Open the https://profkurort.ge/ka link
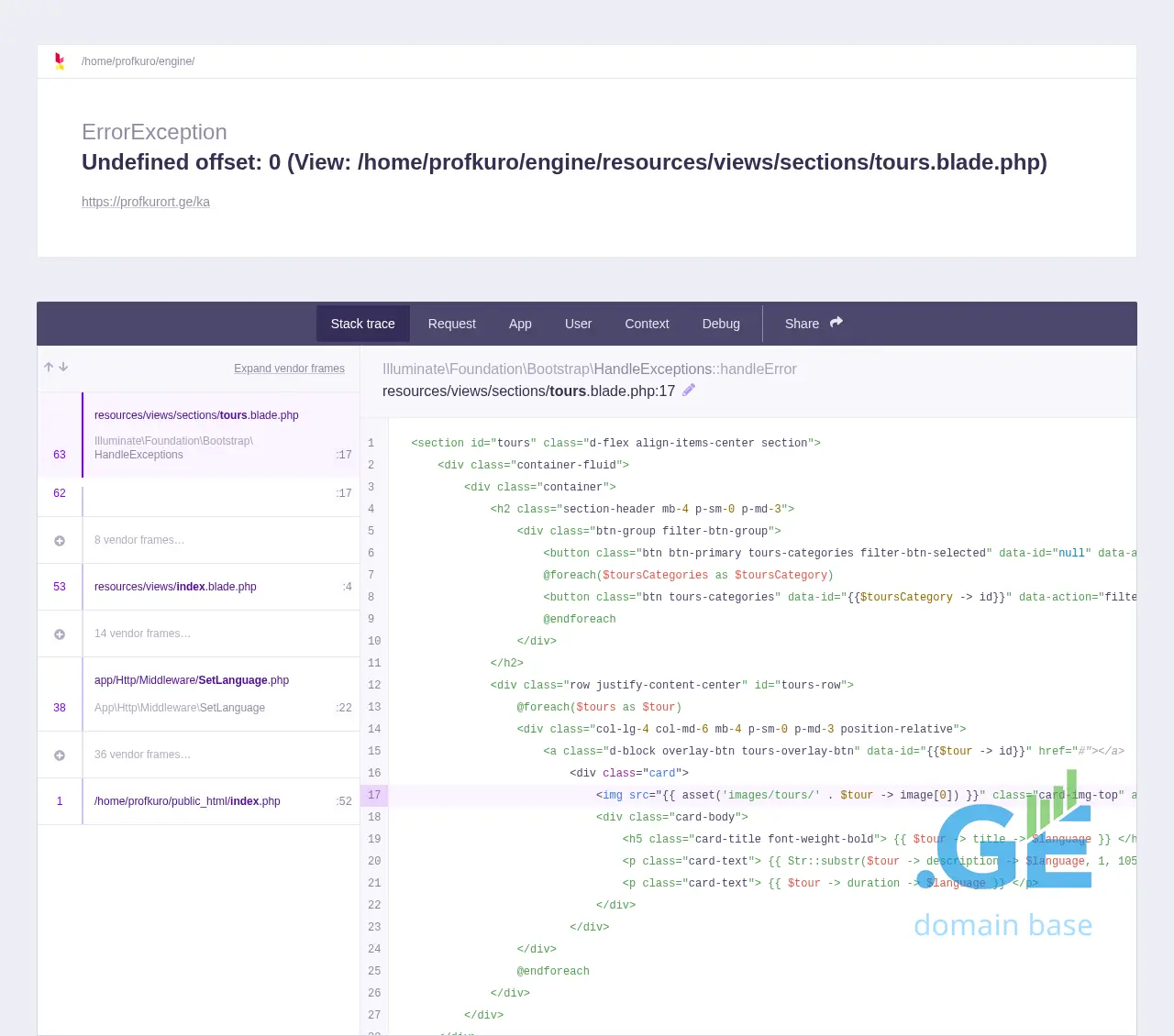 pos(146,202)
